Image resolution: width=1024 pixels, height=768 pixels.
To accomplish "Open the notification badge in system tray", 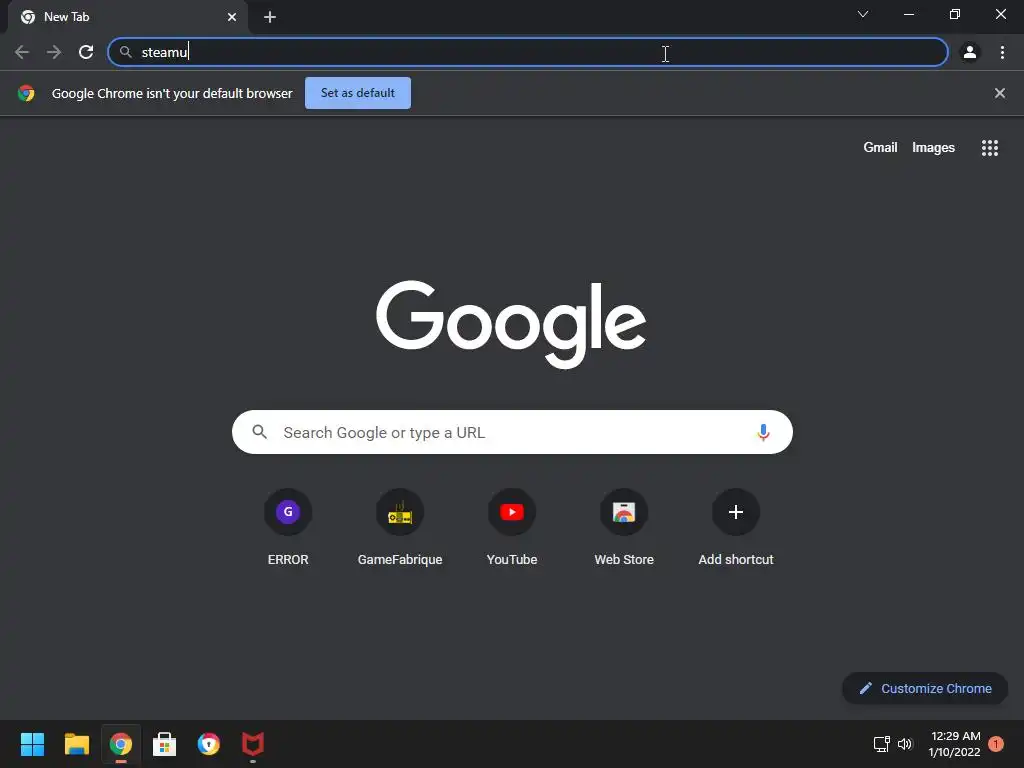I will tap(996, 744).
